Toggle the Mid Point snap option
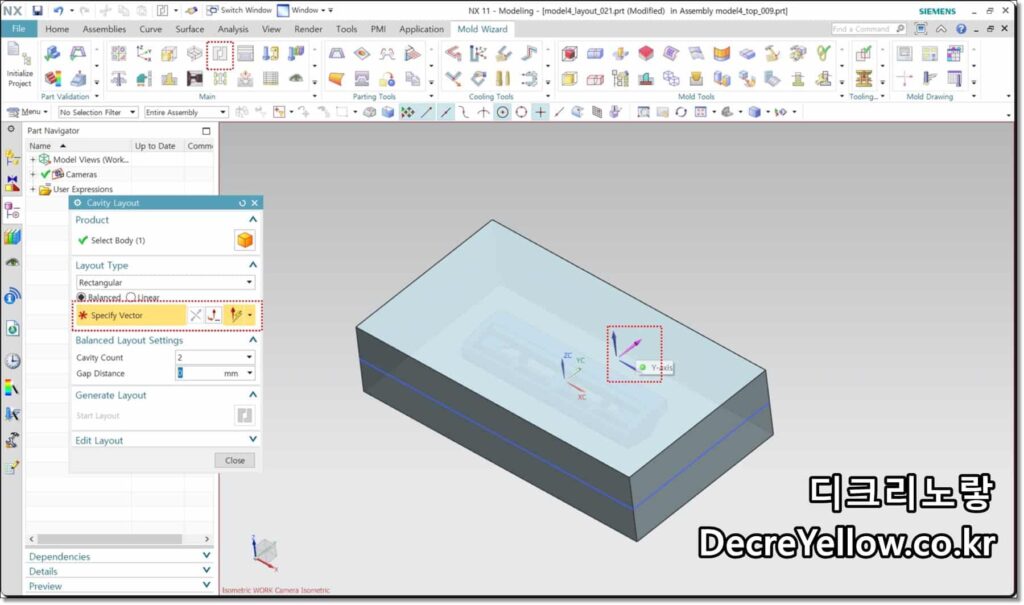 tap(445, 112)
